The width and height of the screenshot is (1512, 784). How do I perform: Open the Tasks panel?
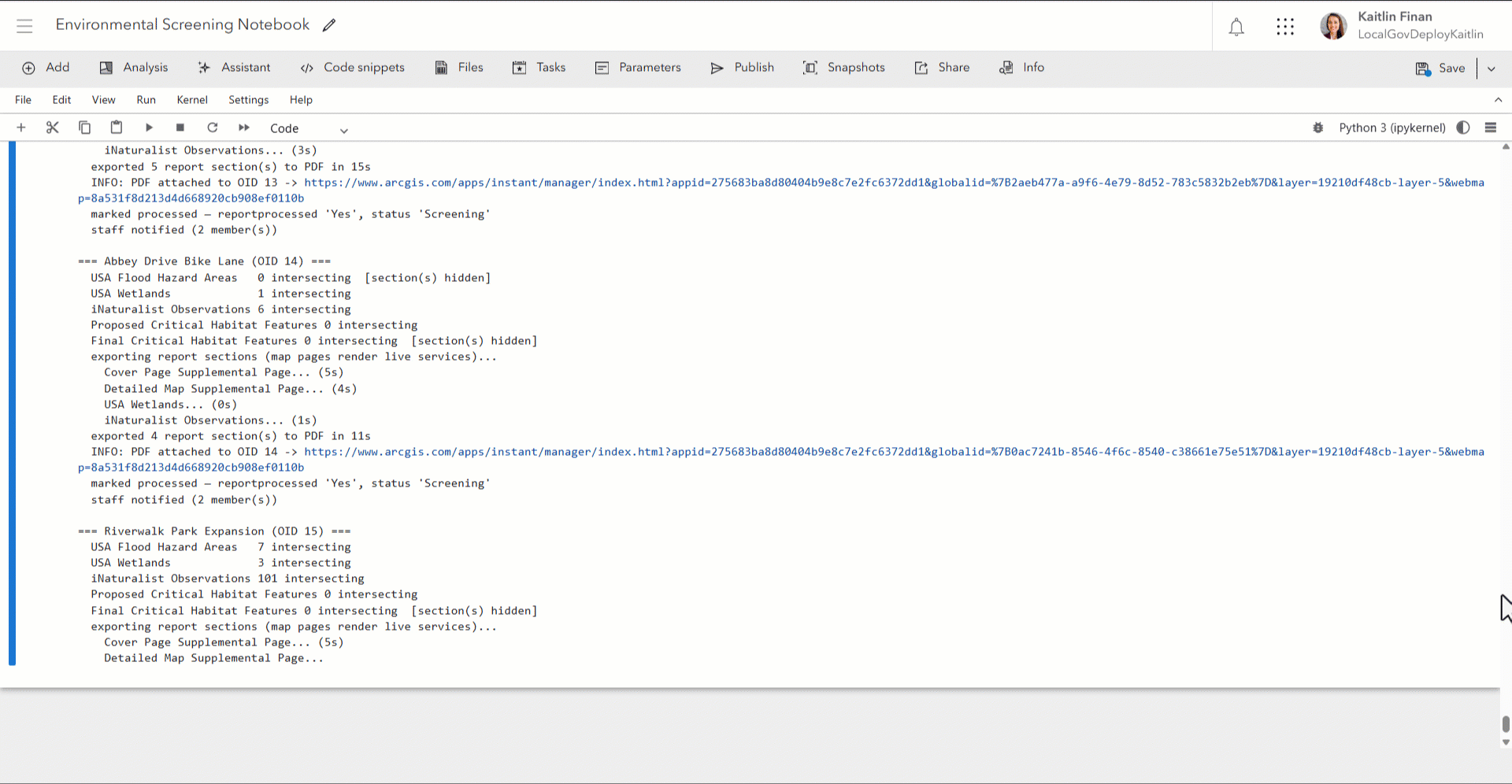[539, 68]
